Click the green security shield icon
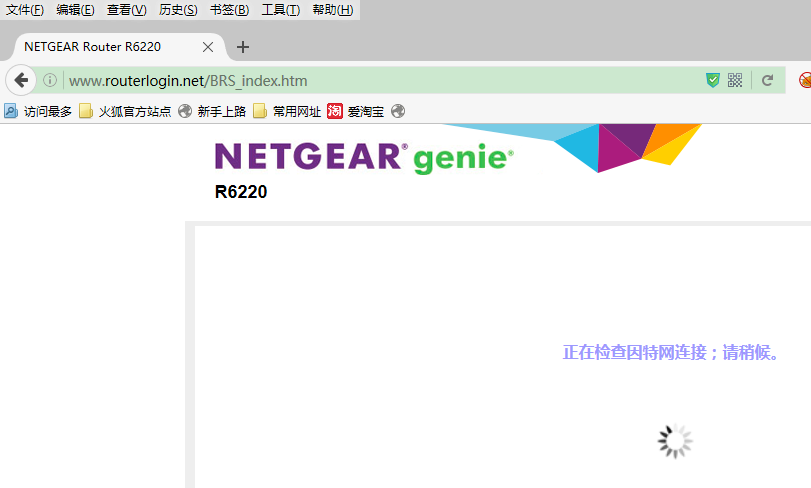The height and width of the screenshot is (488, 811). coord(713,80)
